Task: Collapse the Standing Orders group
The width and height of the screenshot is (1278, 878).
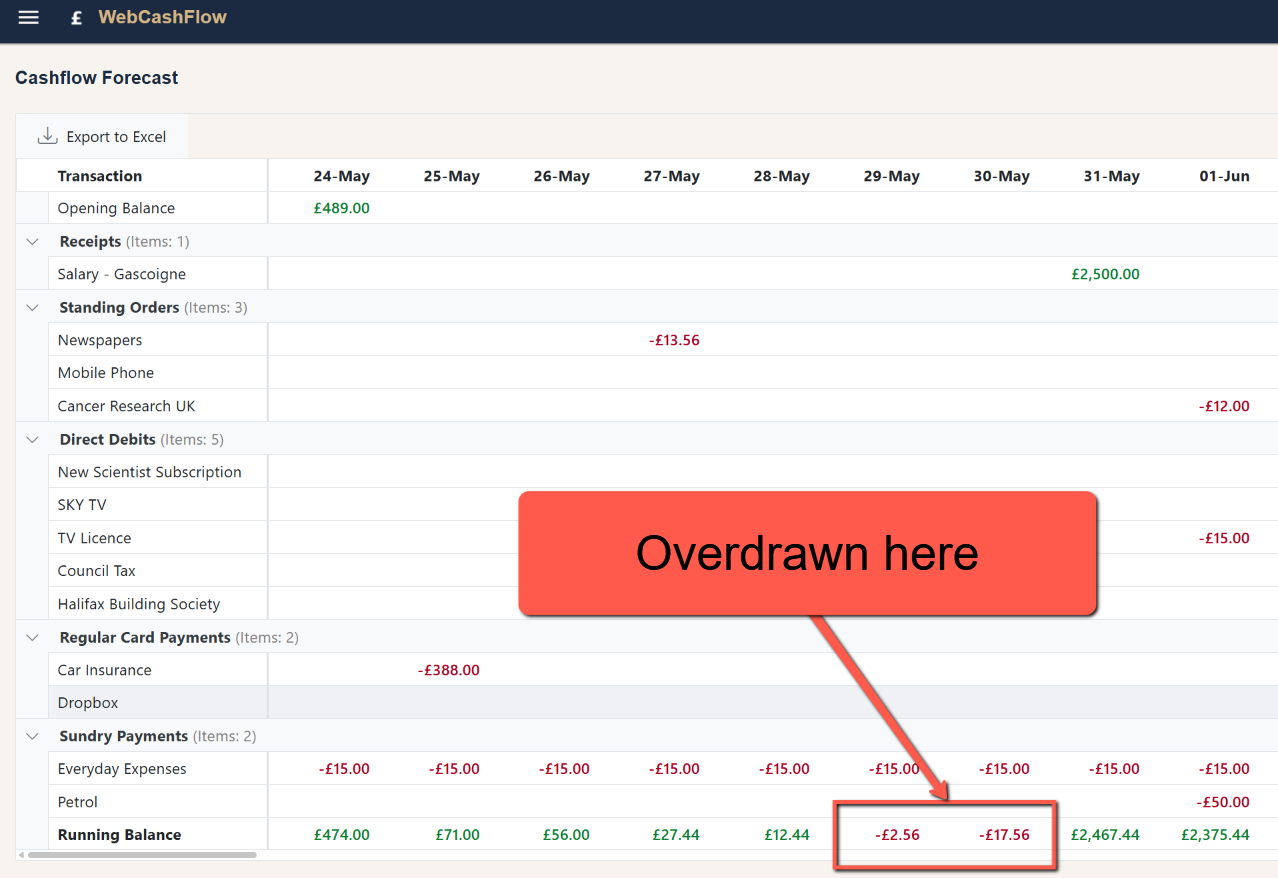Action: (x=33, y=307)
